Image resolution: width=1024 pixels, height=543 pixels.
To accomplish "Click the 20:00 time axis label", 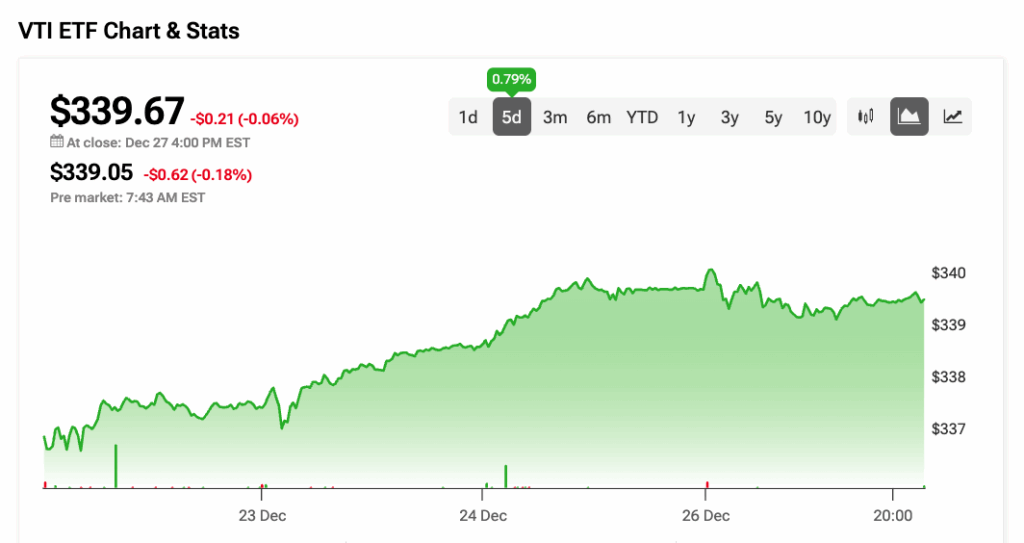I will pos(892,516).
